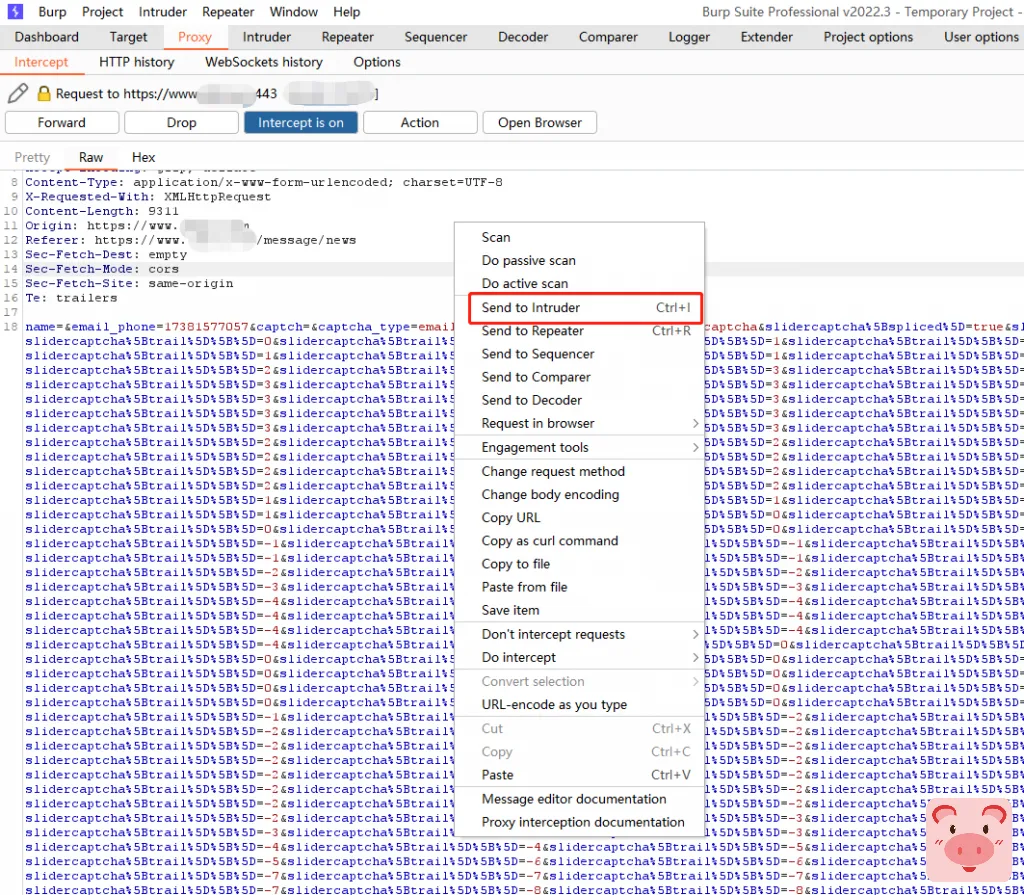Open Proxy interception documentation
Screen dimensions: 1024x895
click(x=579, y=822)
